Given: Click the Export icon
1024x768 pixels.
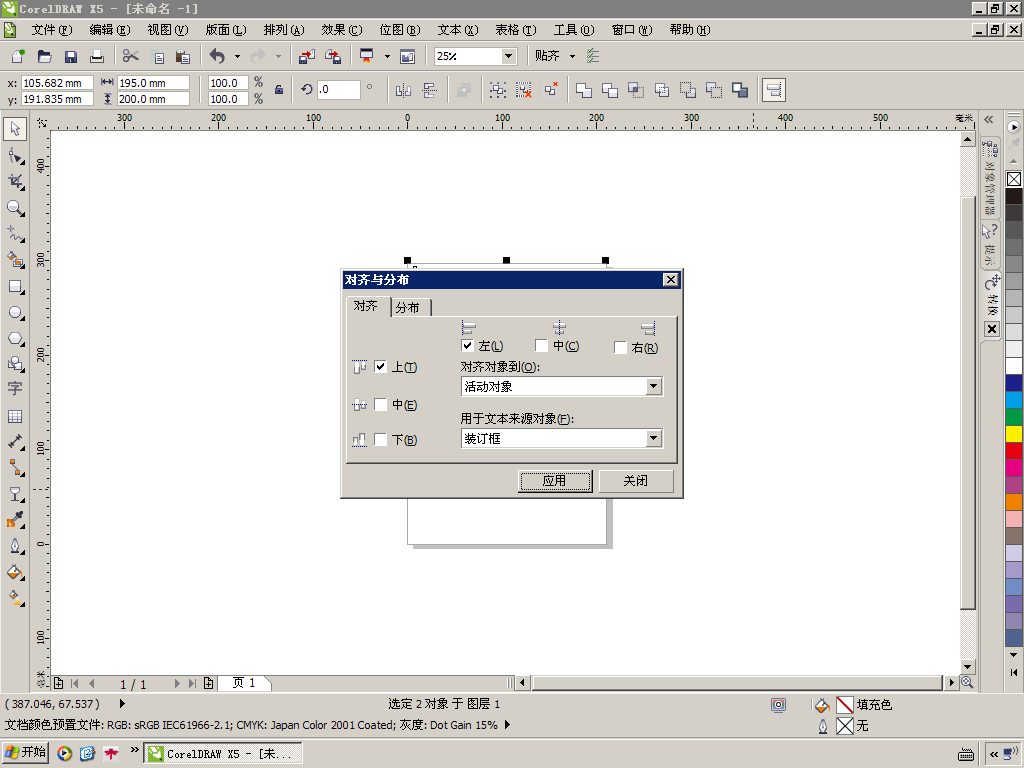Looking at the screenshot, I should pyautogui.click(x=333, y=56).
